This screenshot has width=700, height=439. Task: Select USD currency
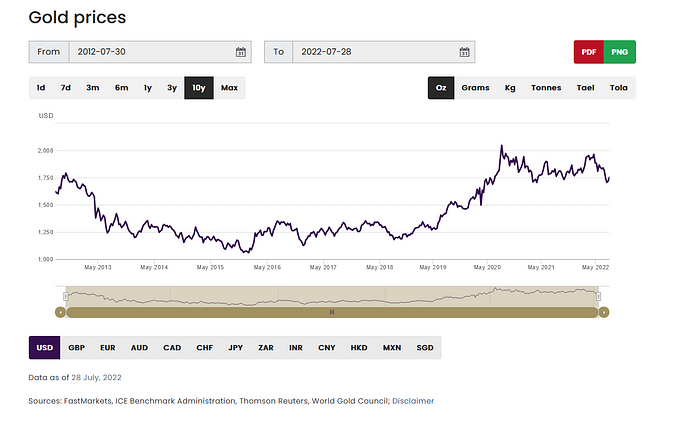pos(45,347)
